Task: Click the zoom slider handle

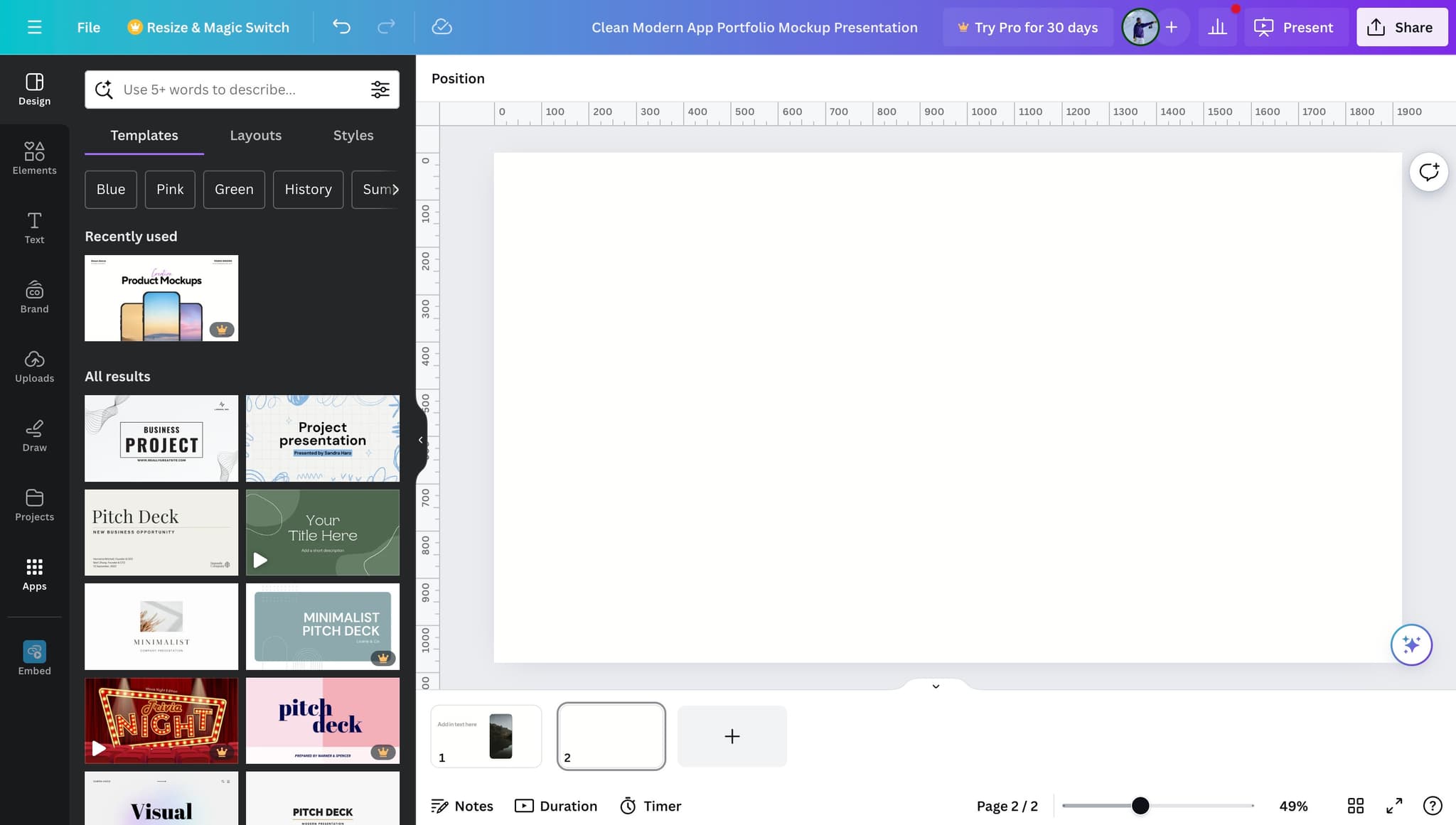Action: pos(1140,805)
